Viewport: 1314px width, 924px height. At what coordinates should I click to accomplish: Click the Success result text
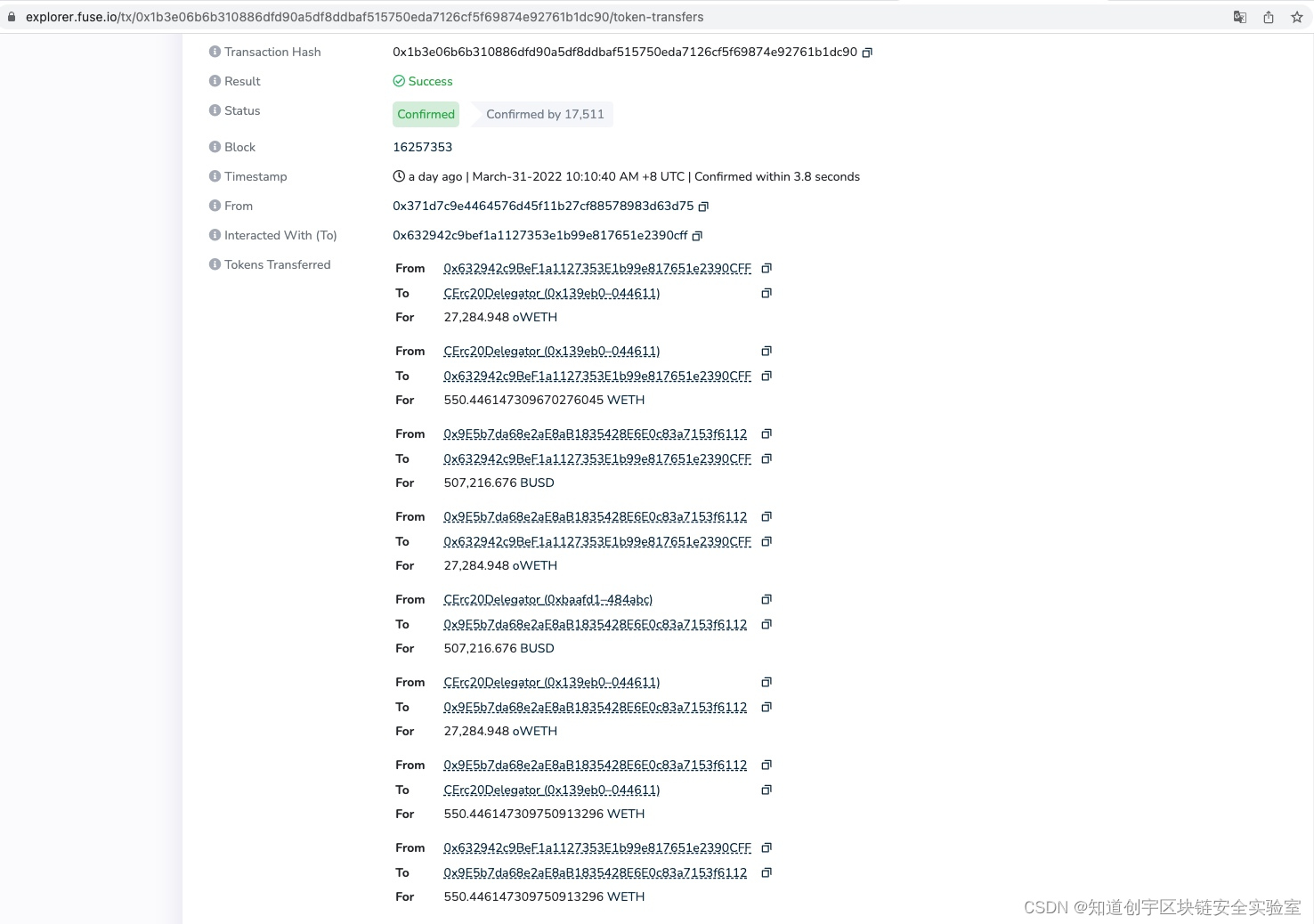click(x=430, y=81)
